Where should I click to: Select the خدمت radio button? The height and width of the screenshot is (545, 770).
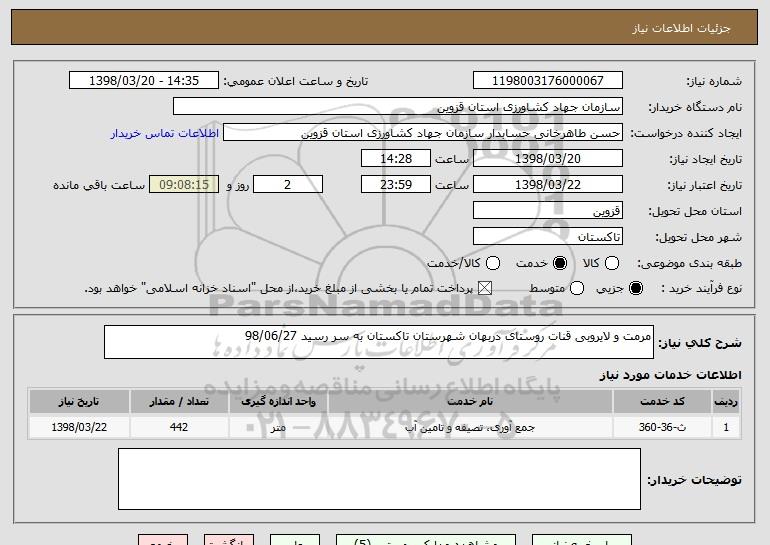(560, 263)
